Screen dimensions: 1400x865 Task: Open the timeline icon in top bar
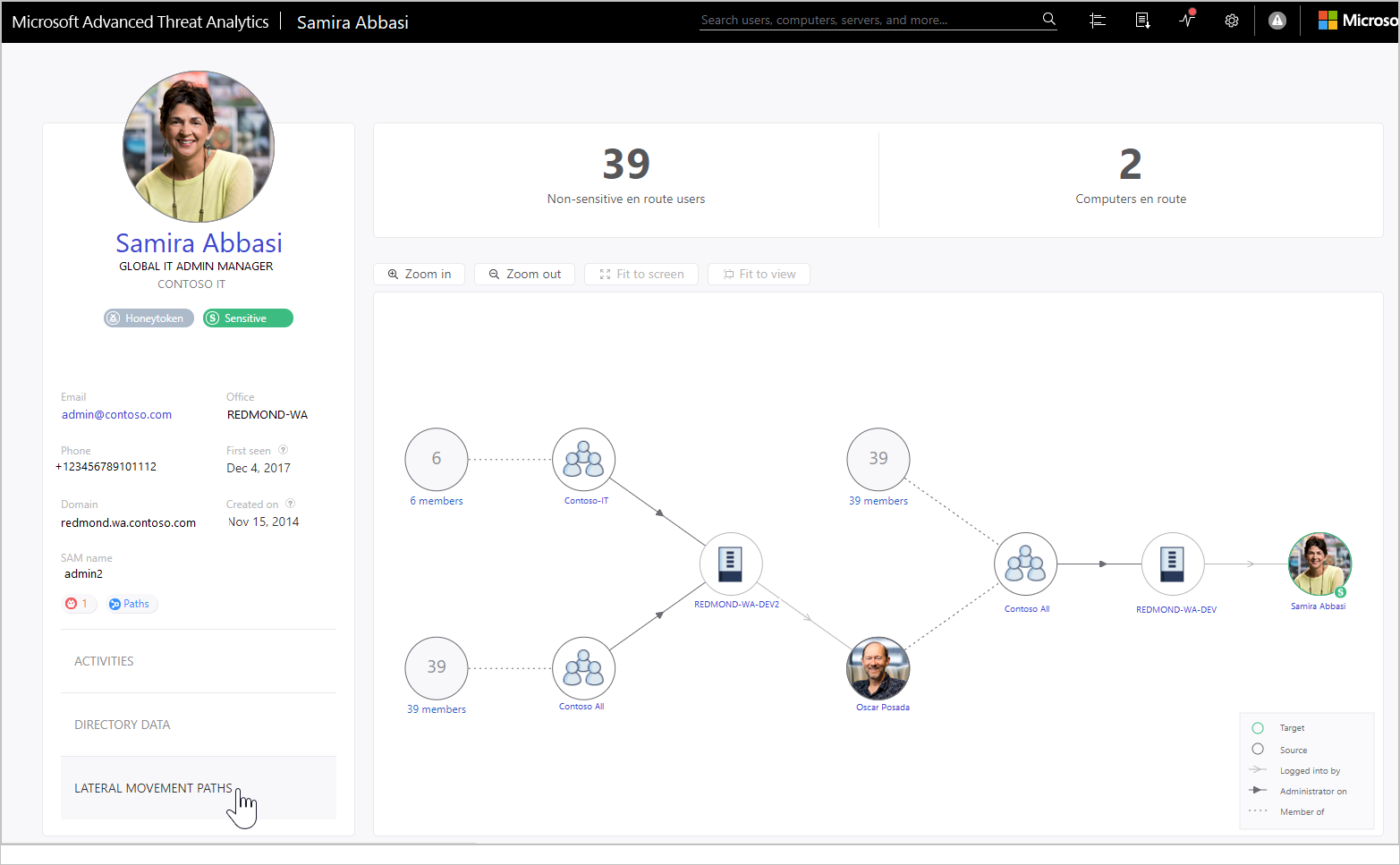(1098, 21)
